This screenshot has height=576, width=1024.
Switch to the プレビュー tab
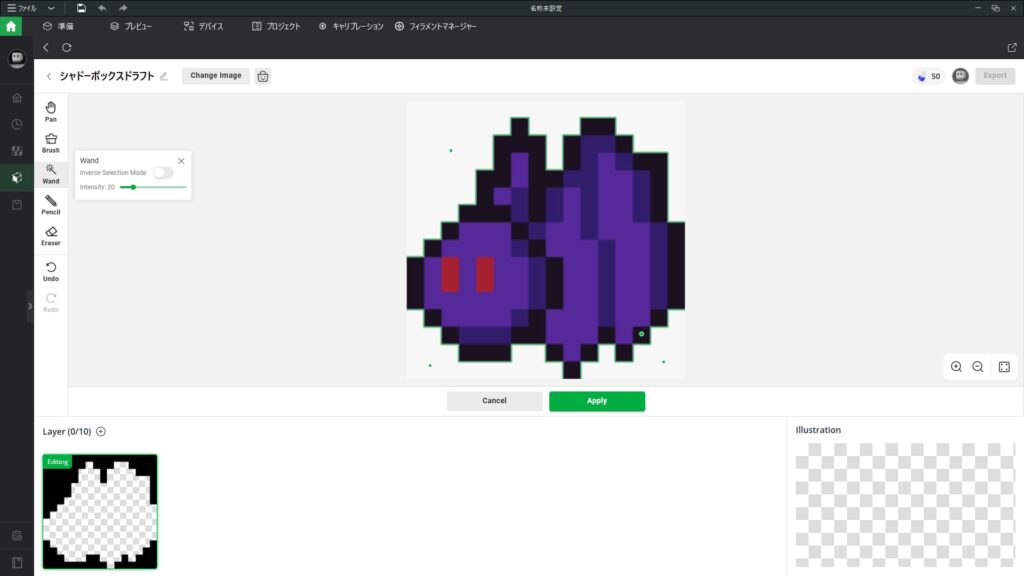(x=131, y=27)
